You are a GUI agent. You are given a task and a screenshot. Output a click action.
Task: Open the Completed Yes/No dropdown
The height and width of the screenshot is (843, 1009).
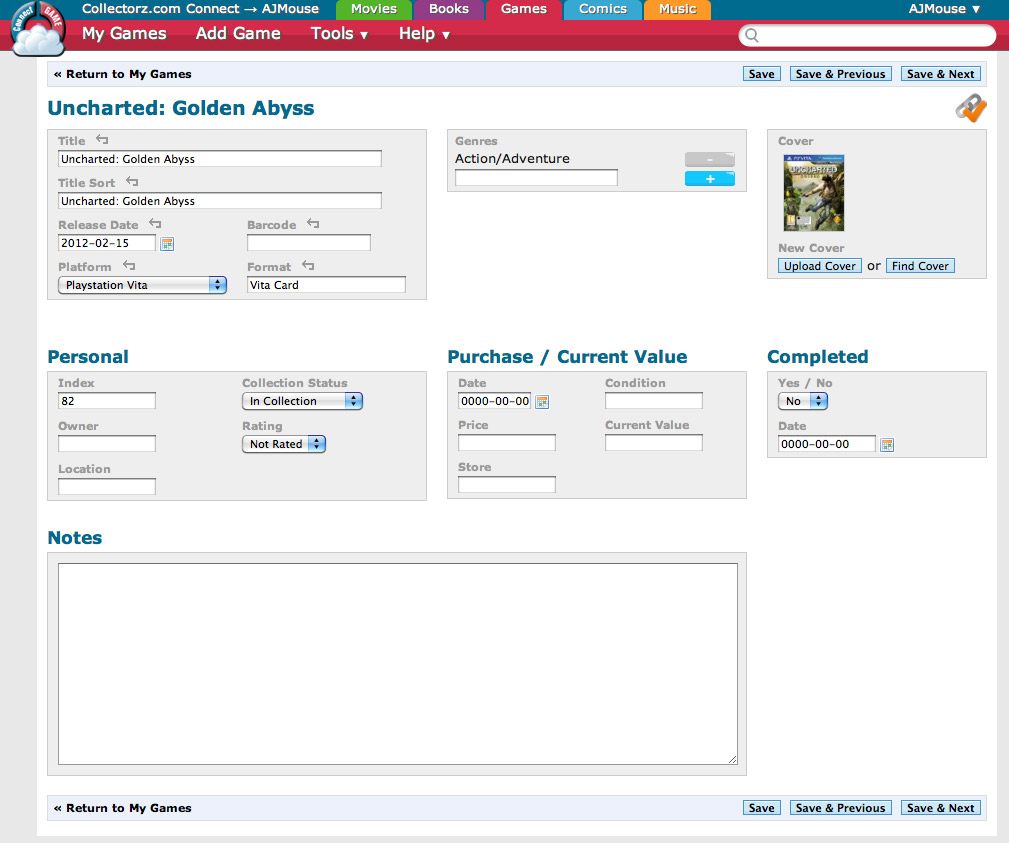pyautogui.click(x=802, y=401)
